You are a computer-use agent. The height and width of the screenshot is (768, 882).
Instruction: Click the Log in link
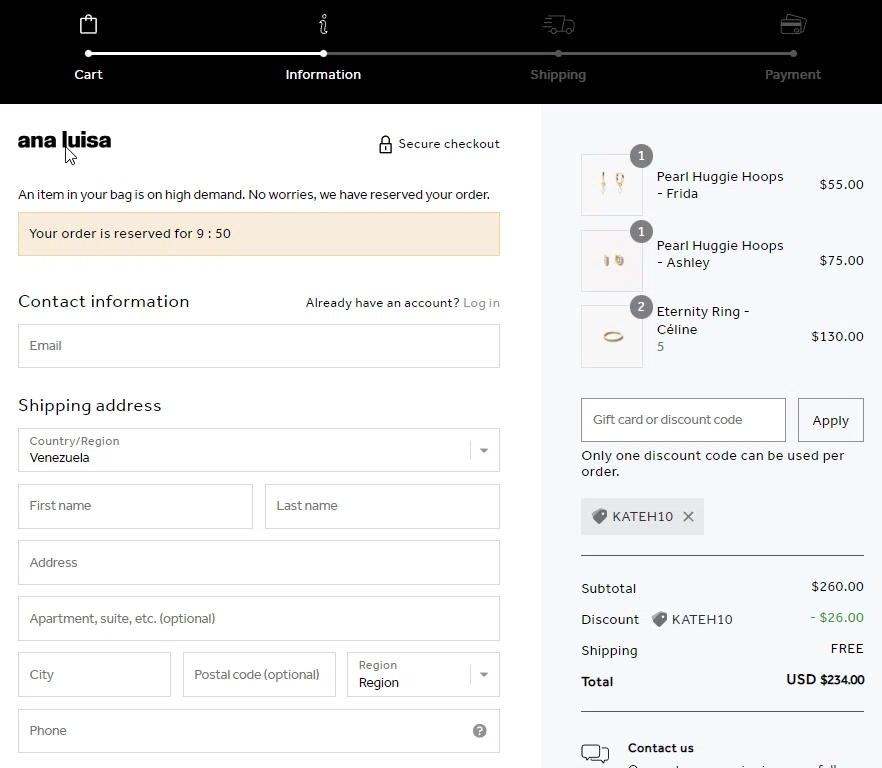pos(481,303)
